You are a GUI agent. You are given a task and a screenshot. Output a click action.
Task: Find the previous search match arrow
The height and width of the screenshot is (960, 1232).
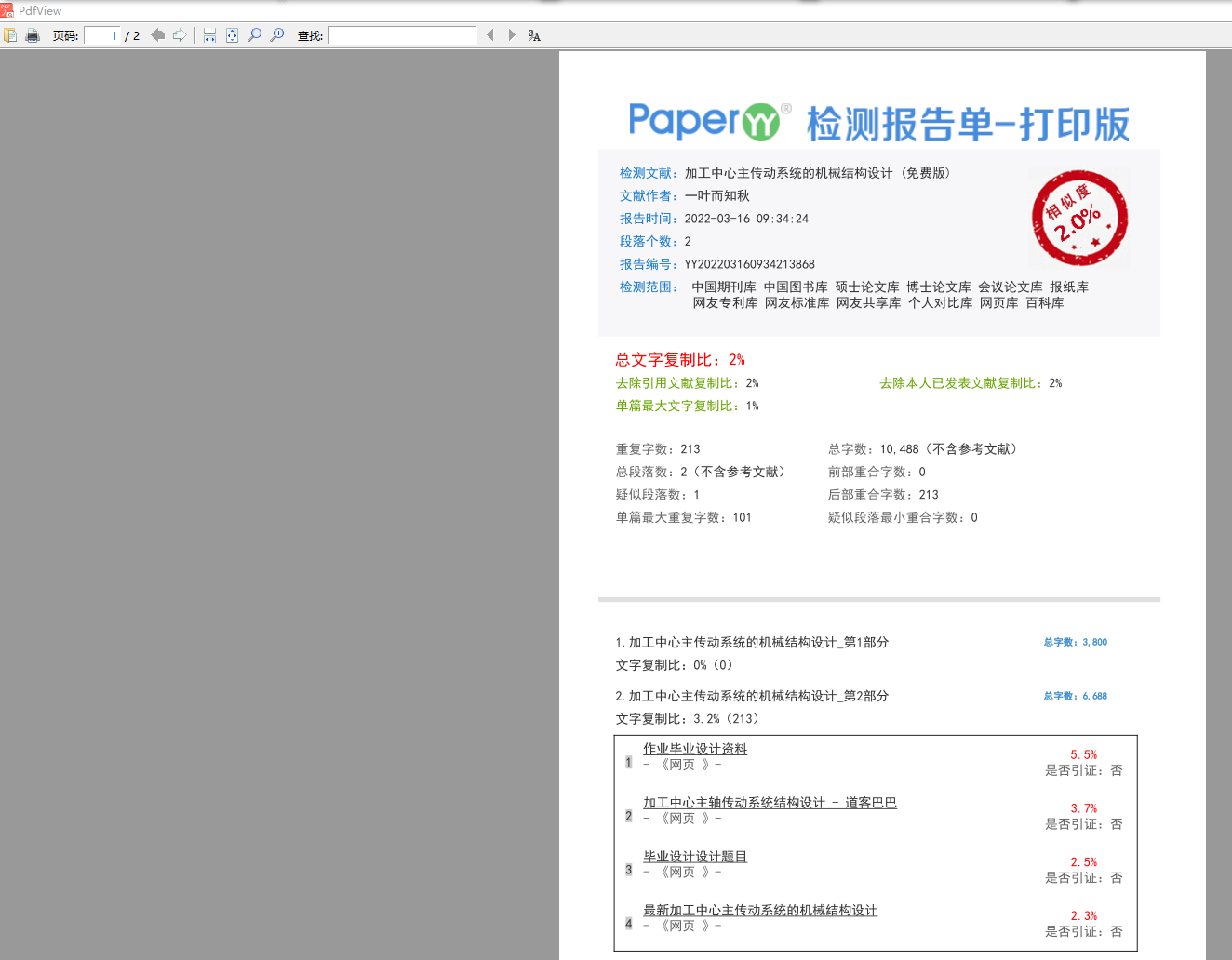click(x=490, y=35)
